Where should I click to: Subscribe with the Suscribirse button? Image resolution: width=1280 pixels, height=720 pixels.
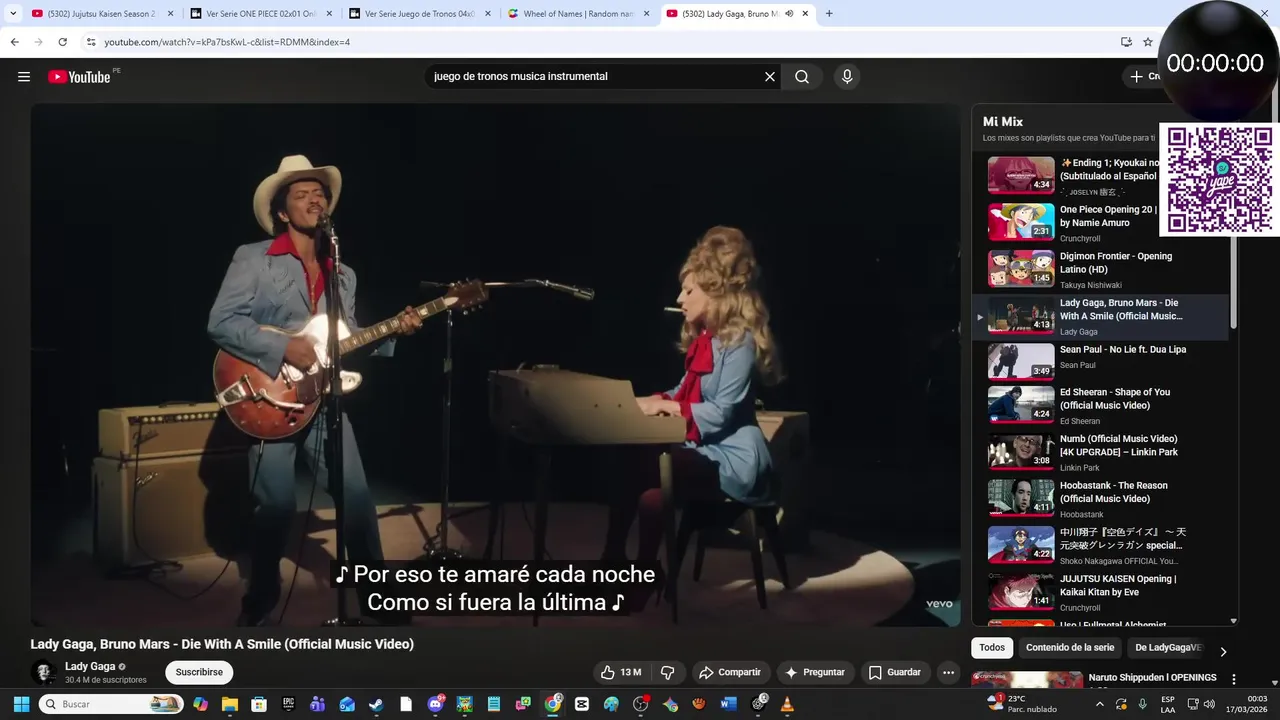point(199,672)
